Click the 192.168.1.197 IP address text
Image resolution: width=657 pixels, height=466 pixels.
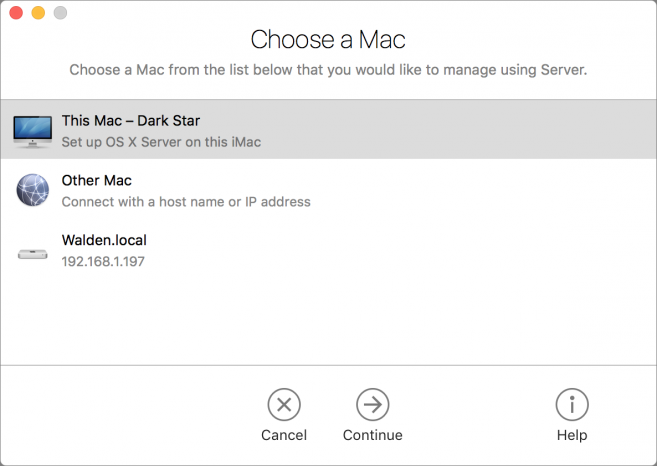coord(104,262)
